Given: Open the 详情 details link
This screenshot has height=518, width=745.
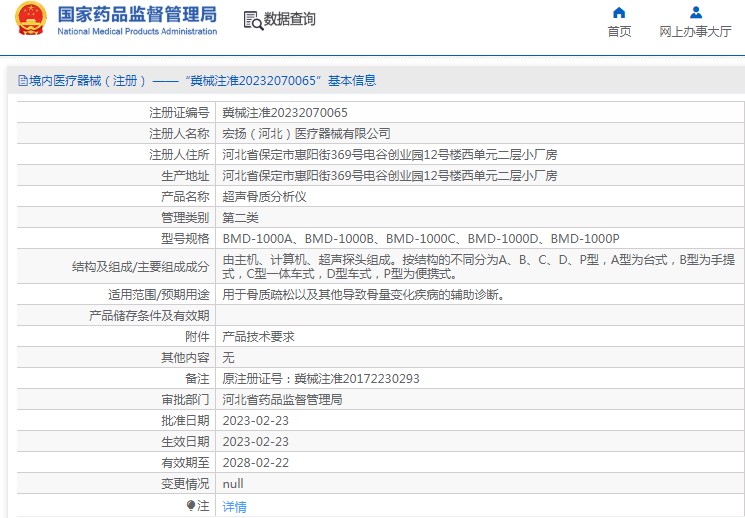Looking at the screenshot, I should [x=235, y=507].
